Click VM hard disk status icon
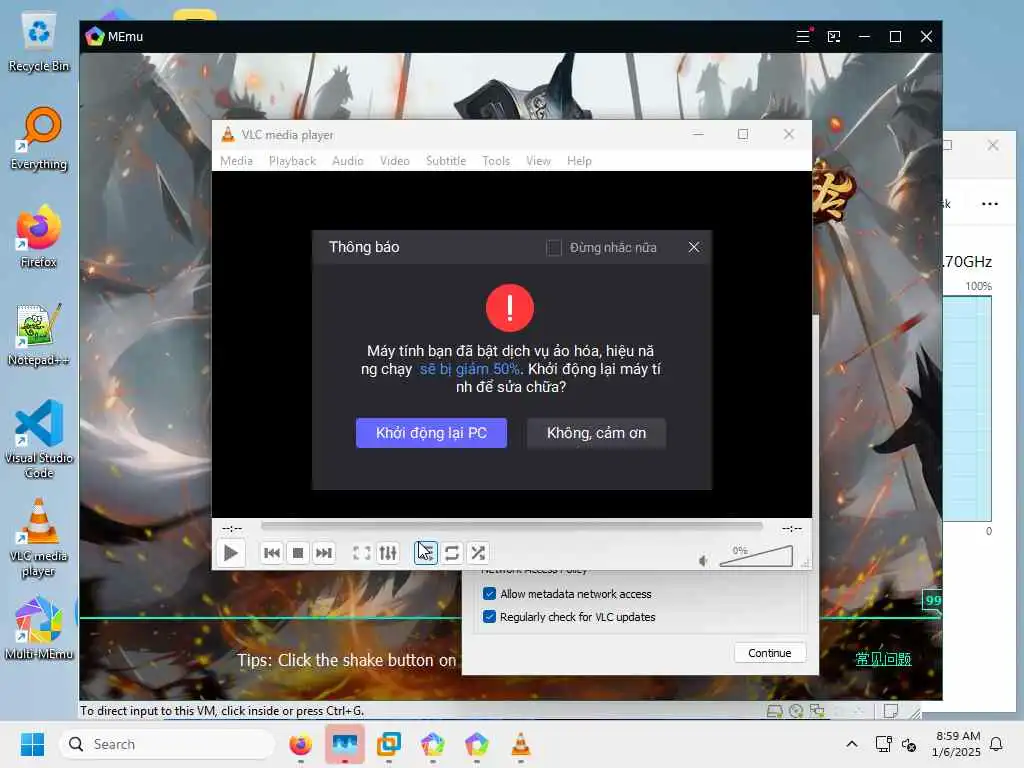Viewport: 1024px width, 768px height. (x=775, y=711)
